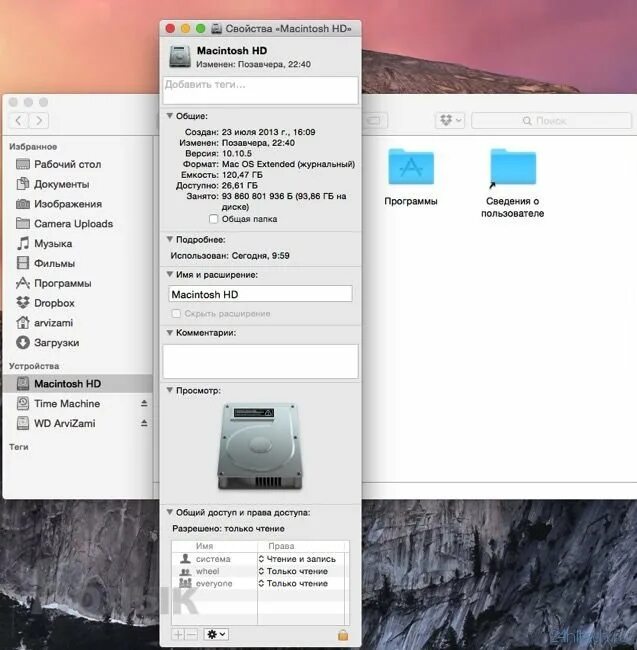Viewport: 637px width, 650px height.
Task: Collapse the Комментарии section
Action: click(x=170, y=332)
